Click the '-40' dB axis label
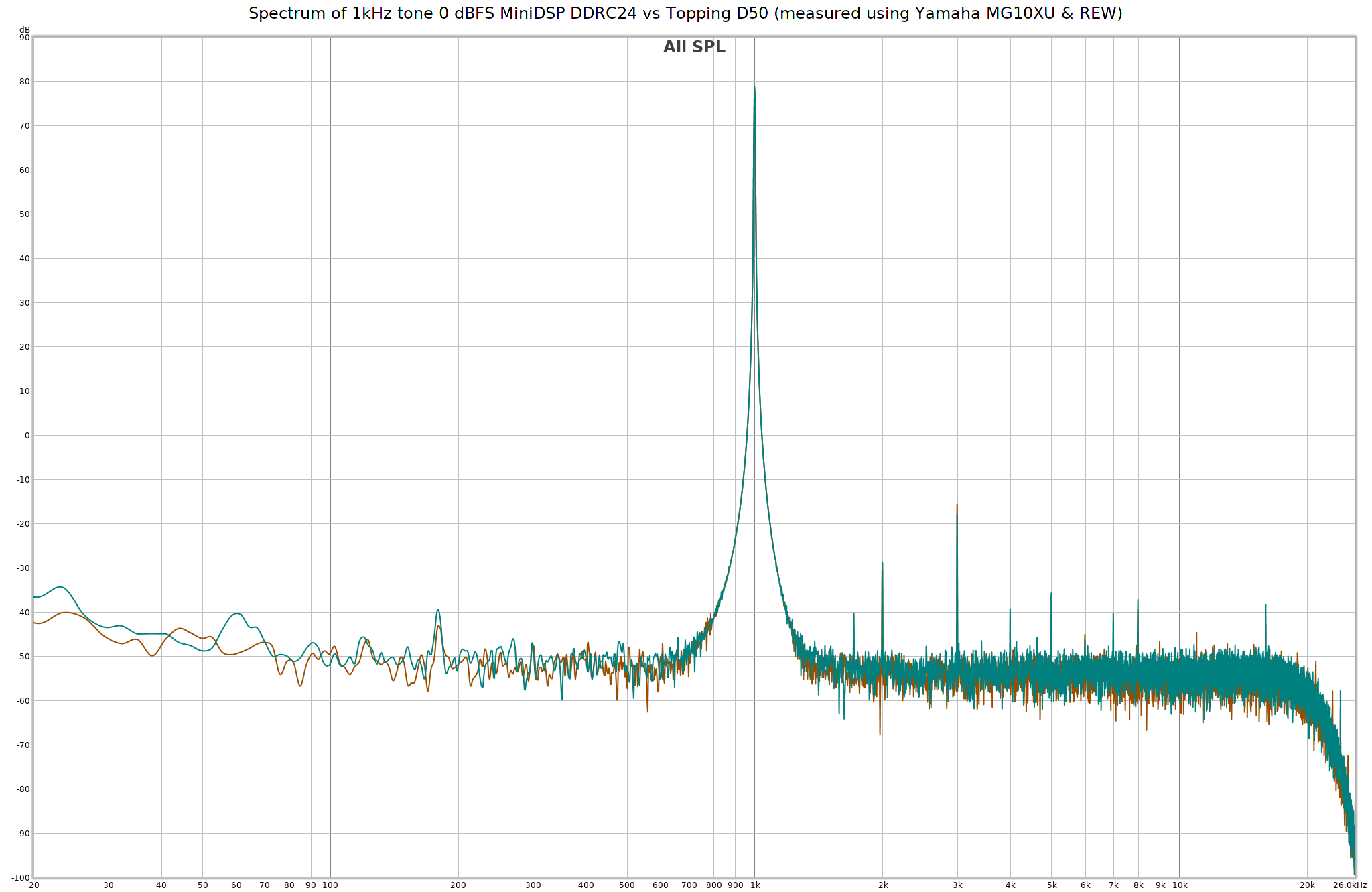This screenshot has width=1372, height=892. 23,613
